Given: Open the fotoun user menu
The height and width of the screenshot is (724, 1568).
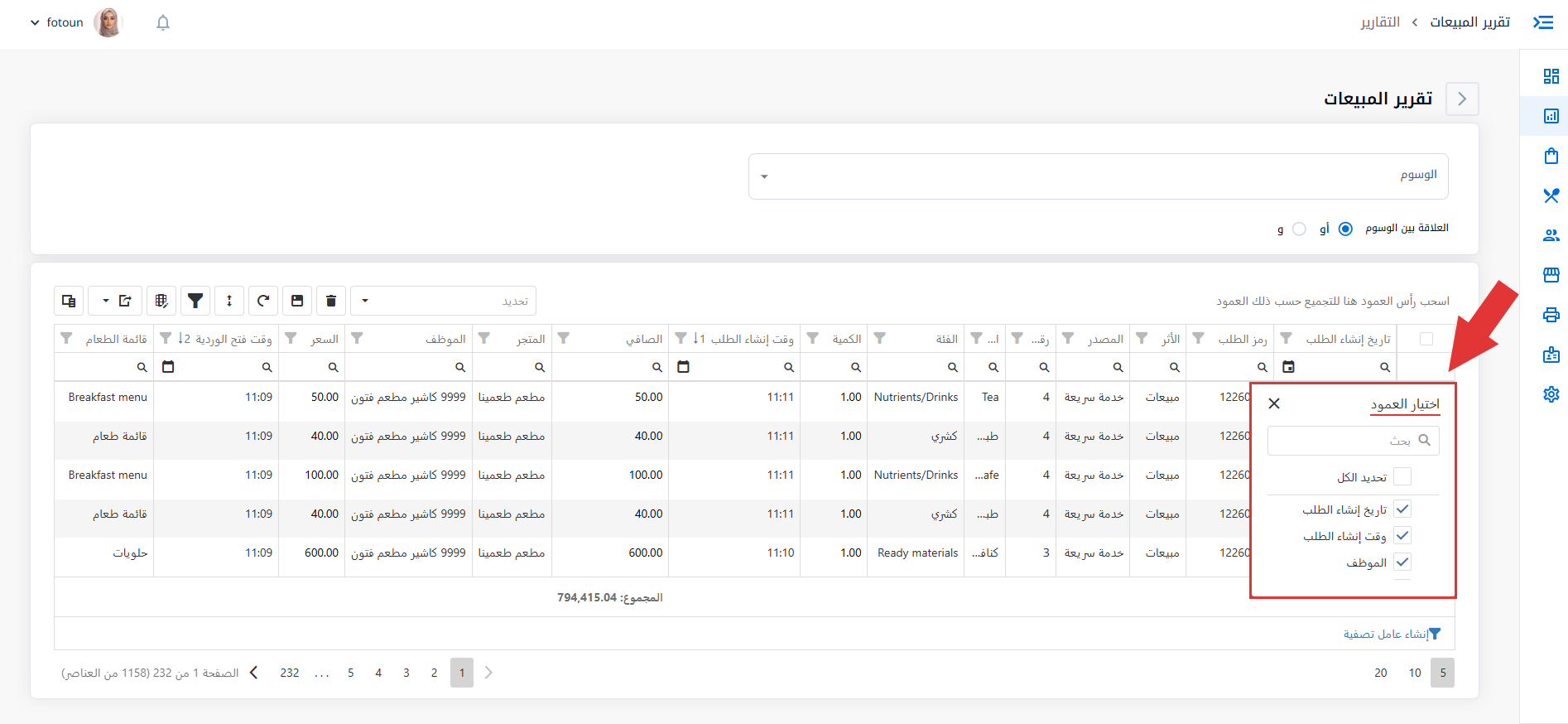Looking at the screenshot, I should tap(75, 22).
